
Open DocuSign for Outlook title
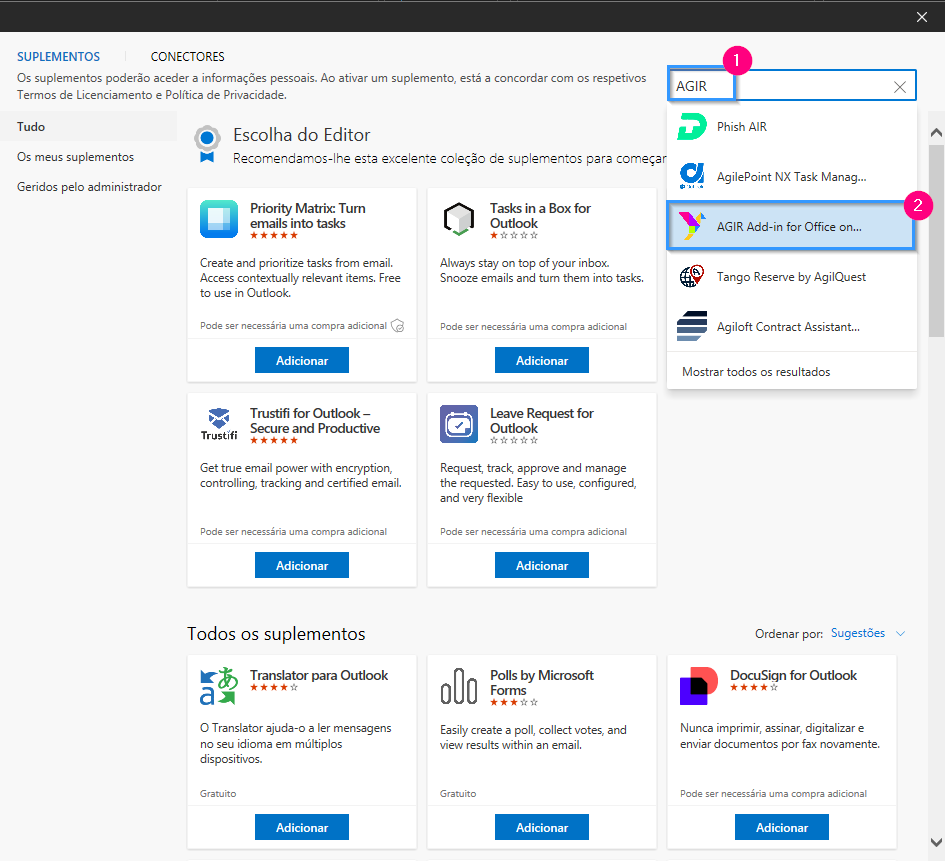pos(793,675)
